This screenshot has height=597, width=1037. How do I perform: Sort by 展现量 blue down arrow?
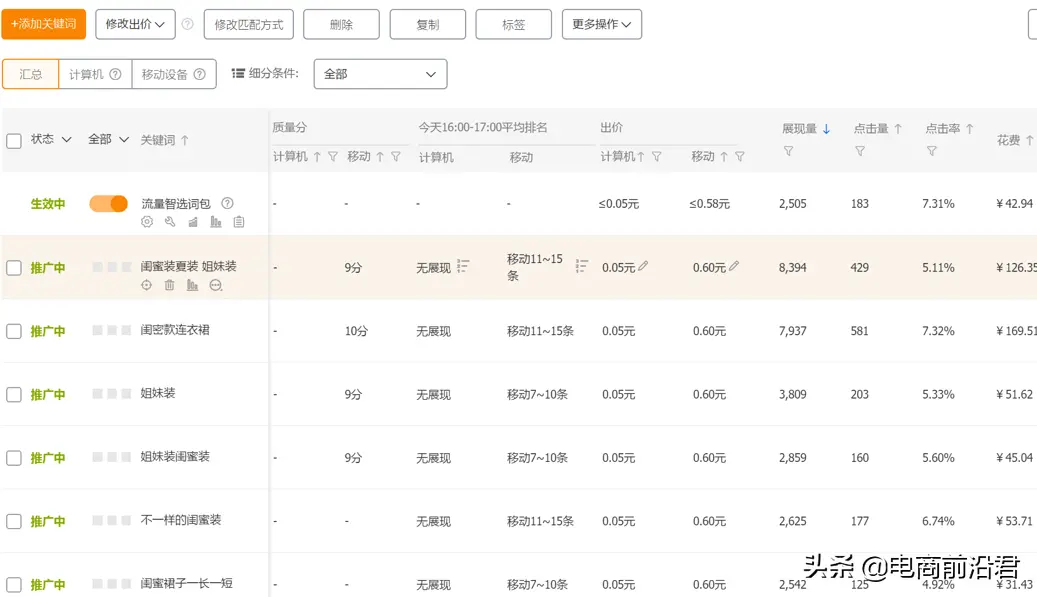[x=826, y=129]
